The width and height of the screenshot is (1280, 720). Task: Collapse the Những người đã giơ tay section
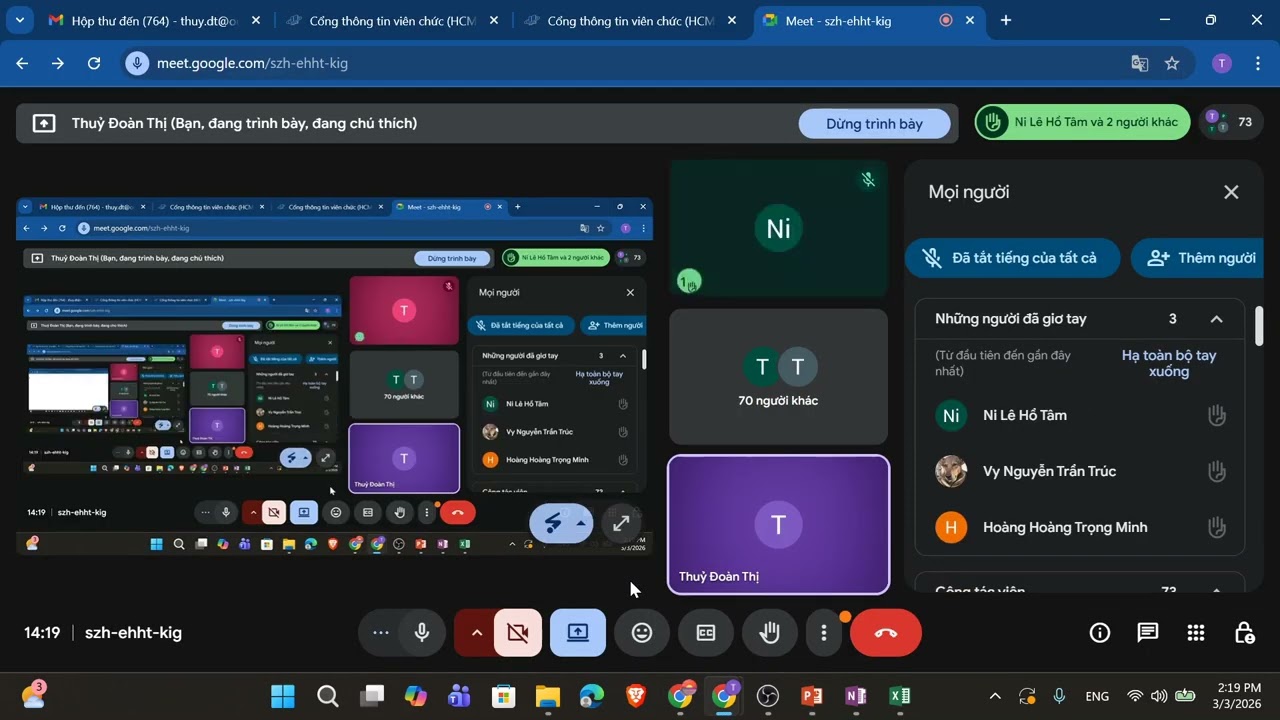tap(1216, 319)
